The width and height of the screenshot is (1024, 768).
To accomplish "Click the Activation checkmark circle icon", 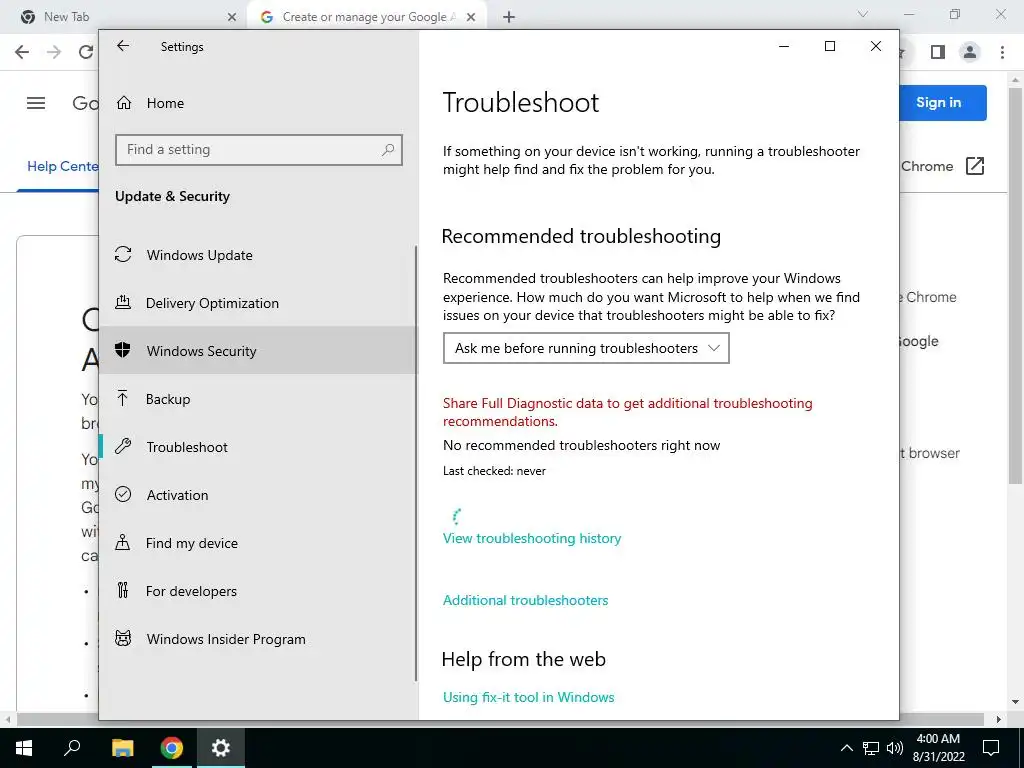I will pyautogui.click(x=123, y=494).
